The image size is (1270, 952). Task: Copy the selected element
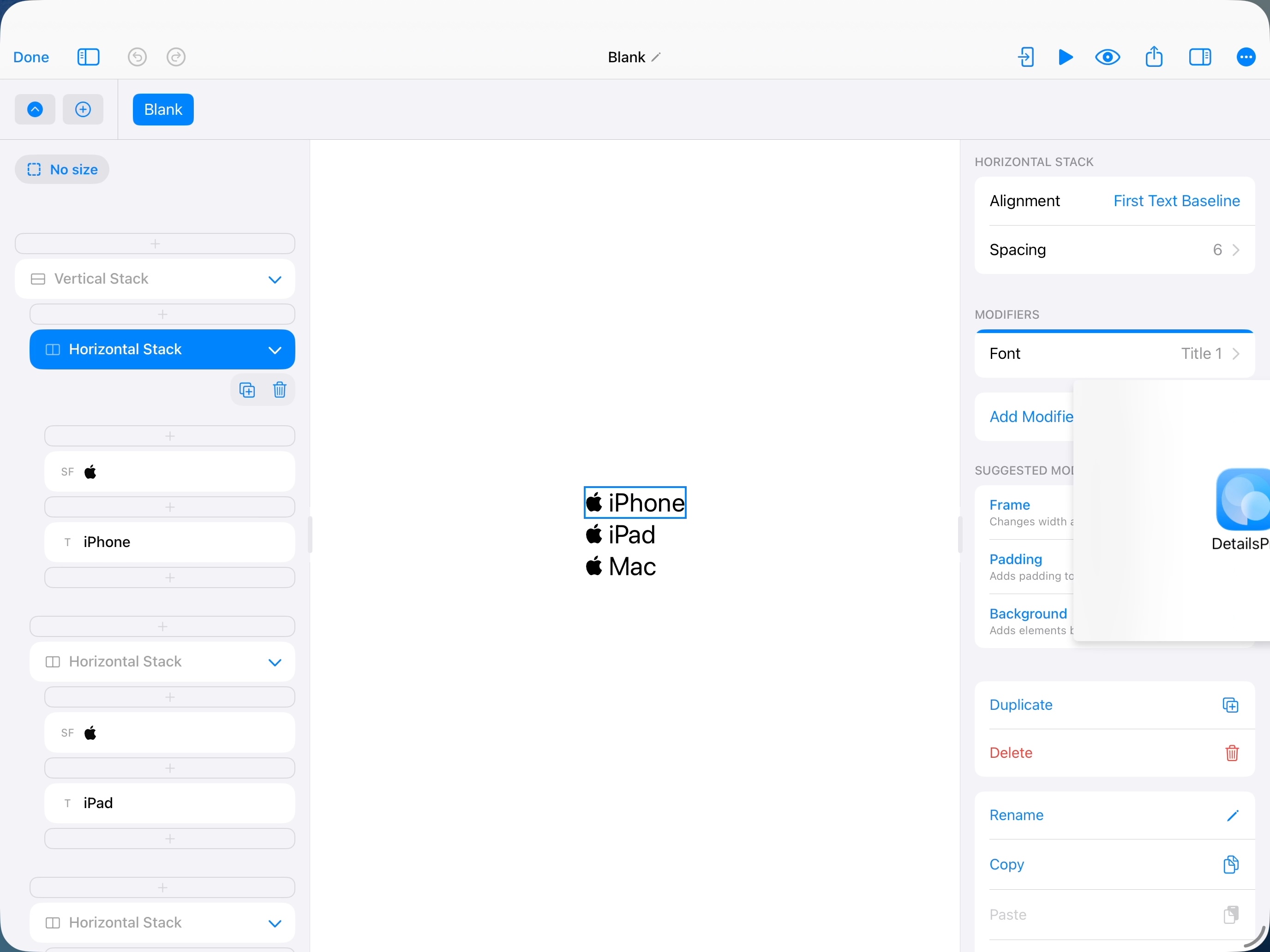click(1114, 865)
